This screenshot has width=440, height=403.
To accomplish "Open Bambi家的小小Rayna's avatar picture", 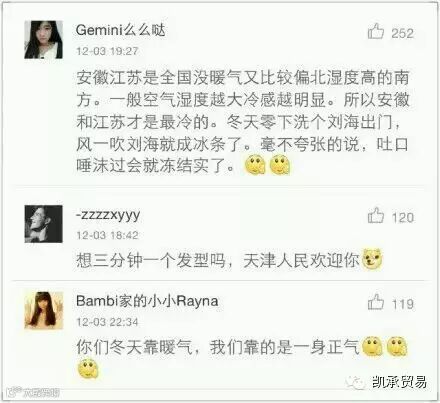I will (43, 310).
